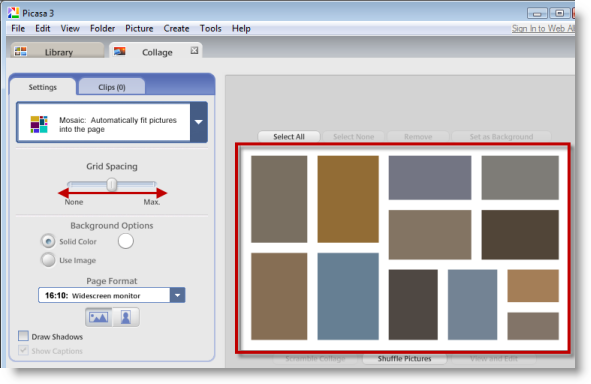Image resolution: width=591 pixels, height=384 pixels.
Task: Select the Solid Color radio button
Action: [48, 241]
